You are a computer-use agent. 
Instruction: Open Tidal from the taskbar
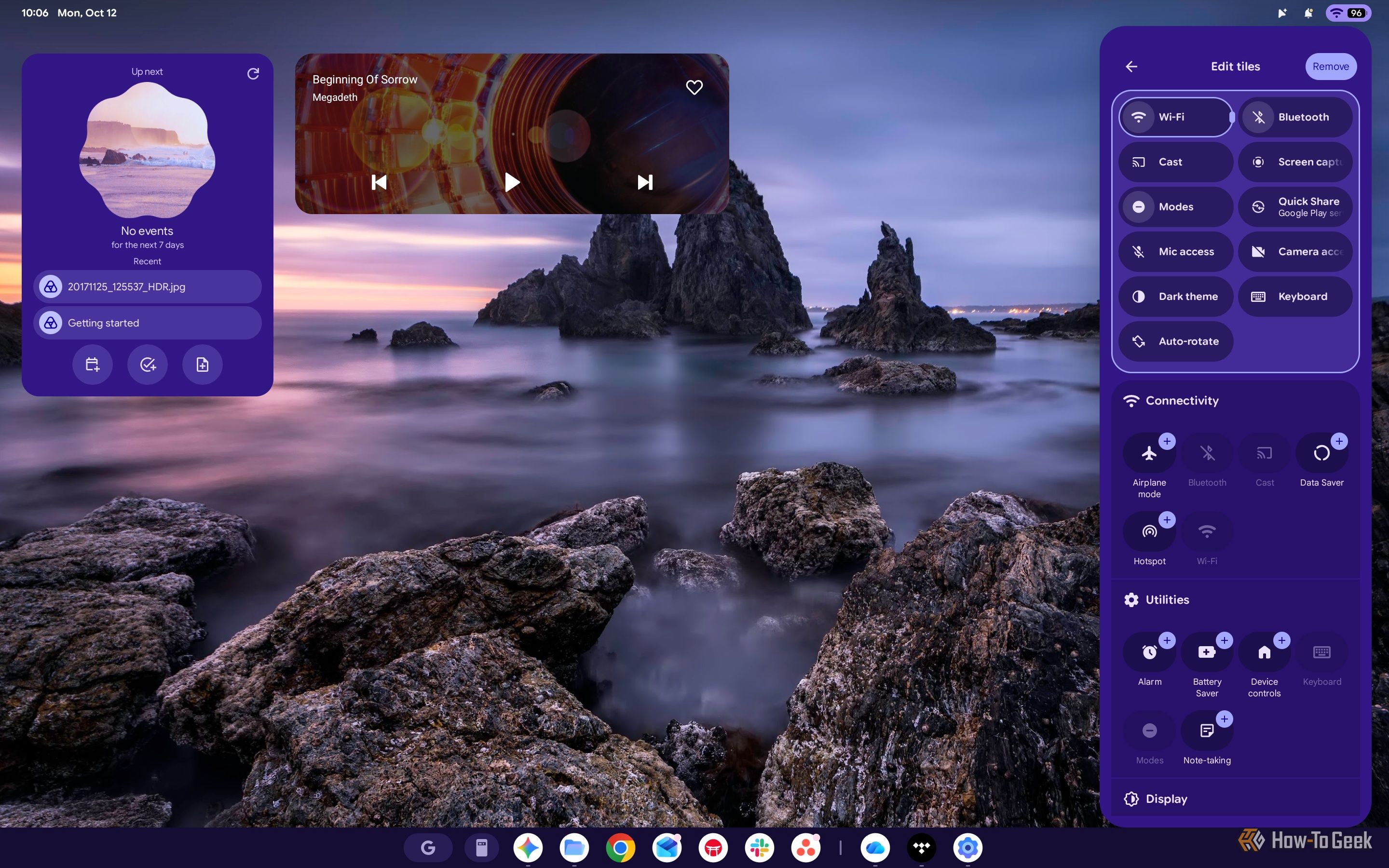[x=922, y=847]
